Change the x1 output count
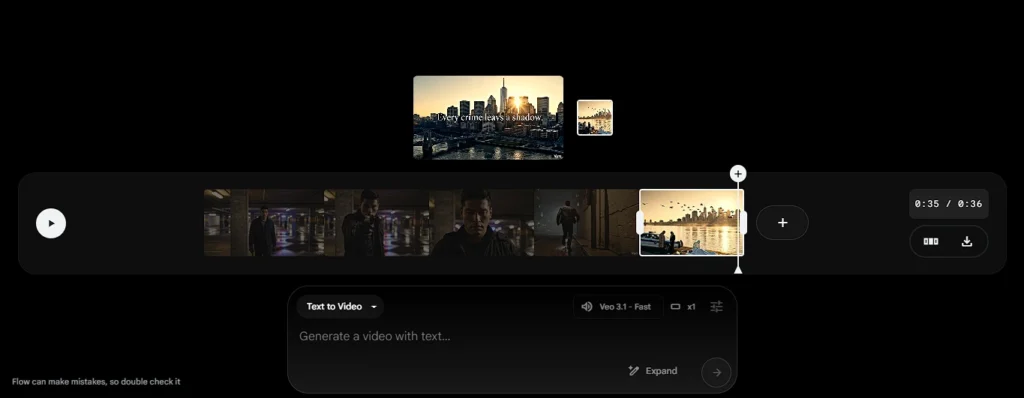The width and height of the screenshot is (1024, 398). tap(691, 307)
